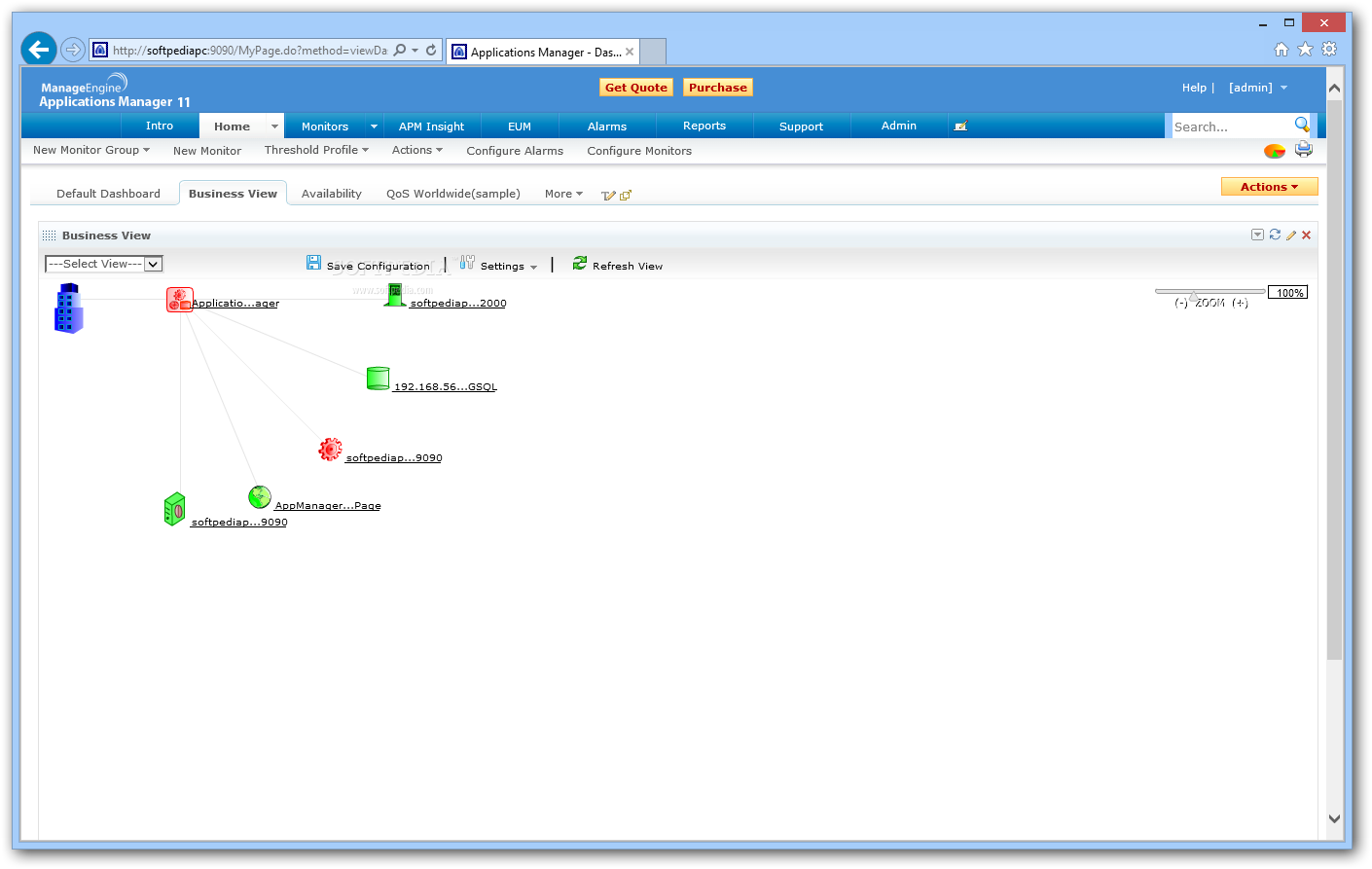Go to the Admin tab
Screen dimensions: 1372x869
pyautogui.click(x=899, y=126)
